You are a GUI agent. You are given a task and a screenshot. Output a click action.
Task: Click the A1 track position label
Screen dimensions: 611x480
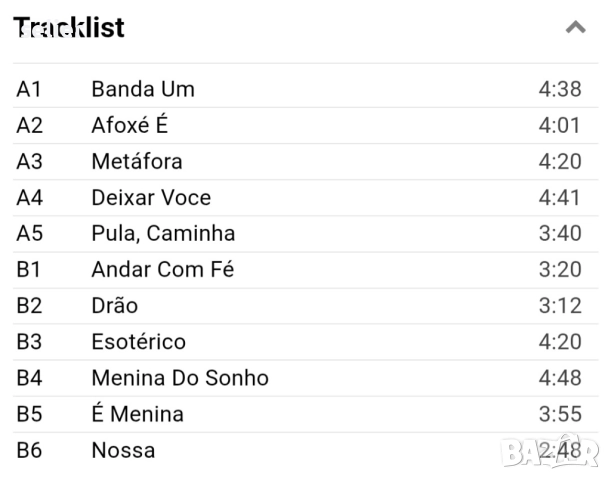click(x=29, y=89)
